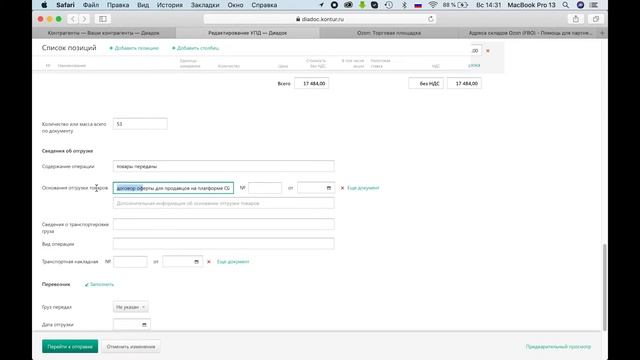Click the battery status indicator
This screenshot has height=360, width=640.
pyautogui.click(x=455, y=5)
